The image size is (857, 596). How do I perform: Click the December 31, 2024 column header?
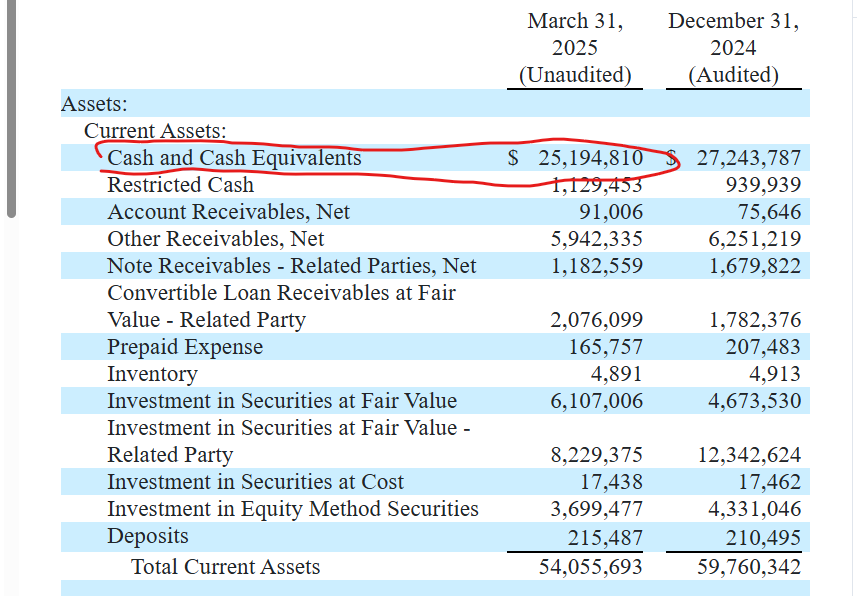tap(733, 48)
